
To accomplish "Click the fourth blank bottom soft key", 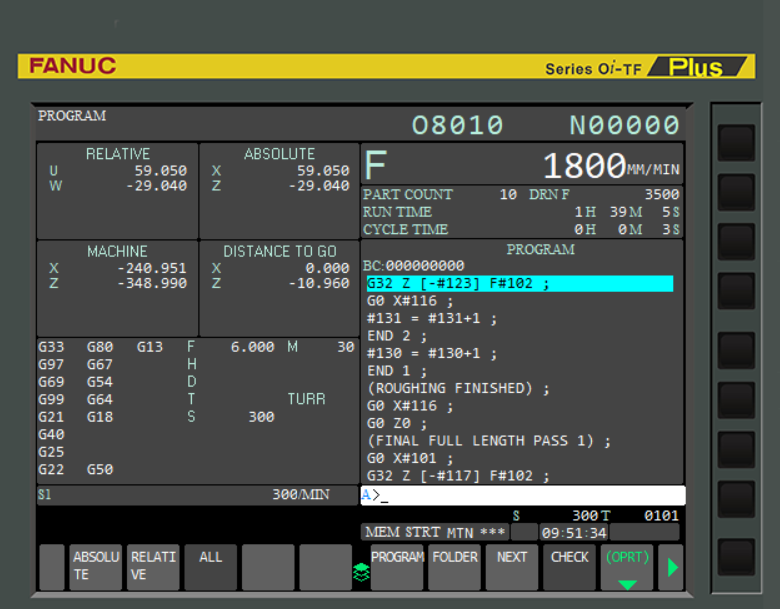I will [x=268, y=567].
